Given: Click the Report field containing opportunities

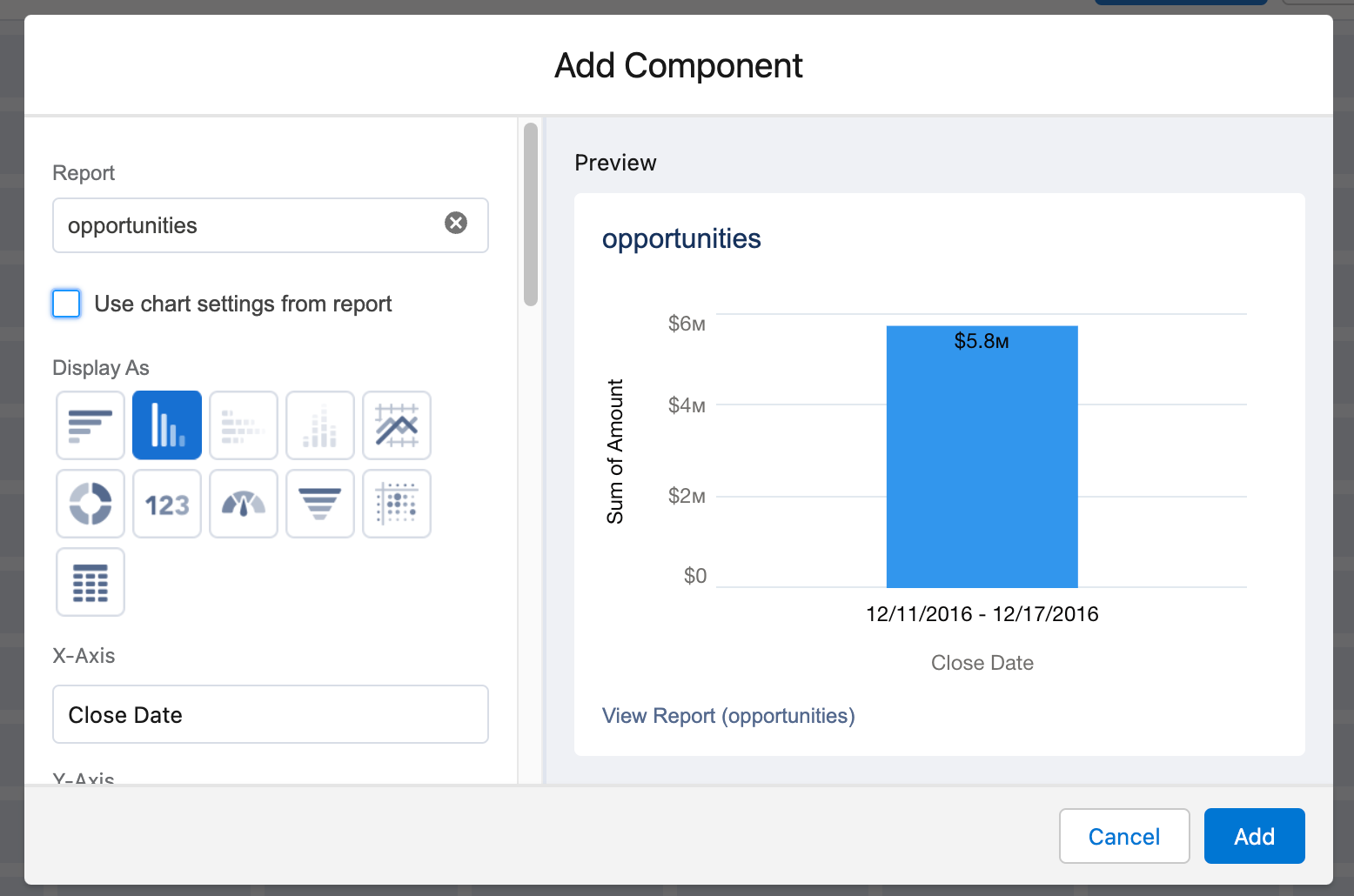Looking at the screenshot, I should pos(244,225).
